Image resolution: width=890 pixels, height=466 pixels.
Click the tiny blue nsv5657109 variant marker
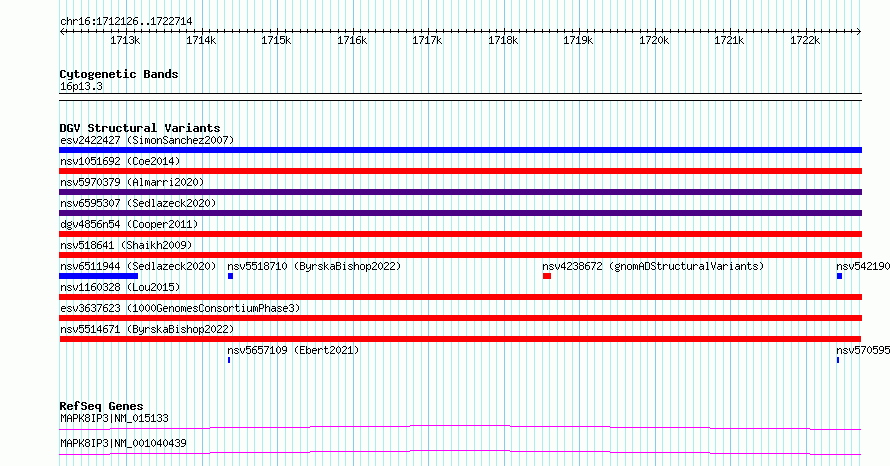coord(229,360)
